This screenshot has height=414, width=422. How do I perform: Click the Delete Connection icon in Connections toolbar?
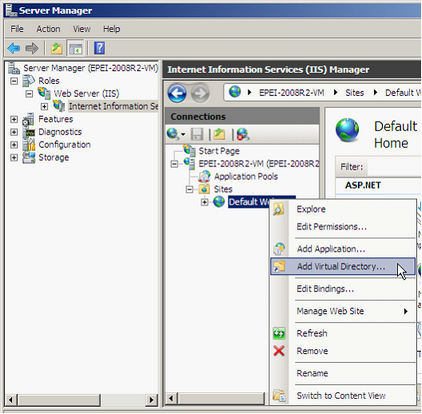(x=243, y=134)
